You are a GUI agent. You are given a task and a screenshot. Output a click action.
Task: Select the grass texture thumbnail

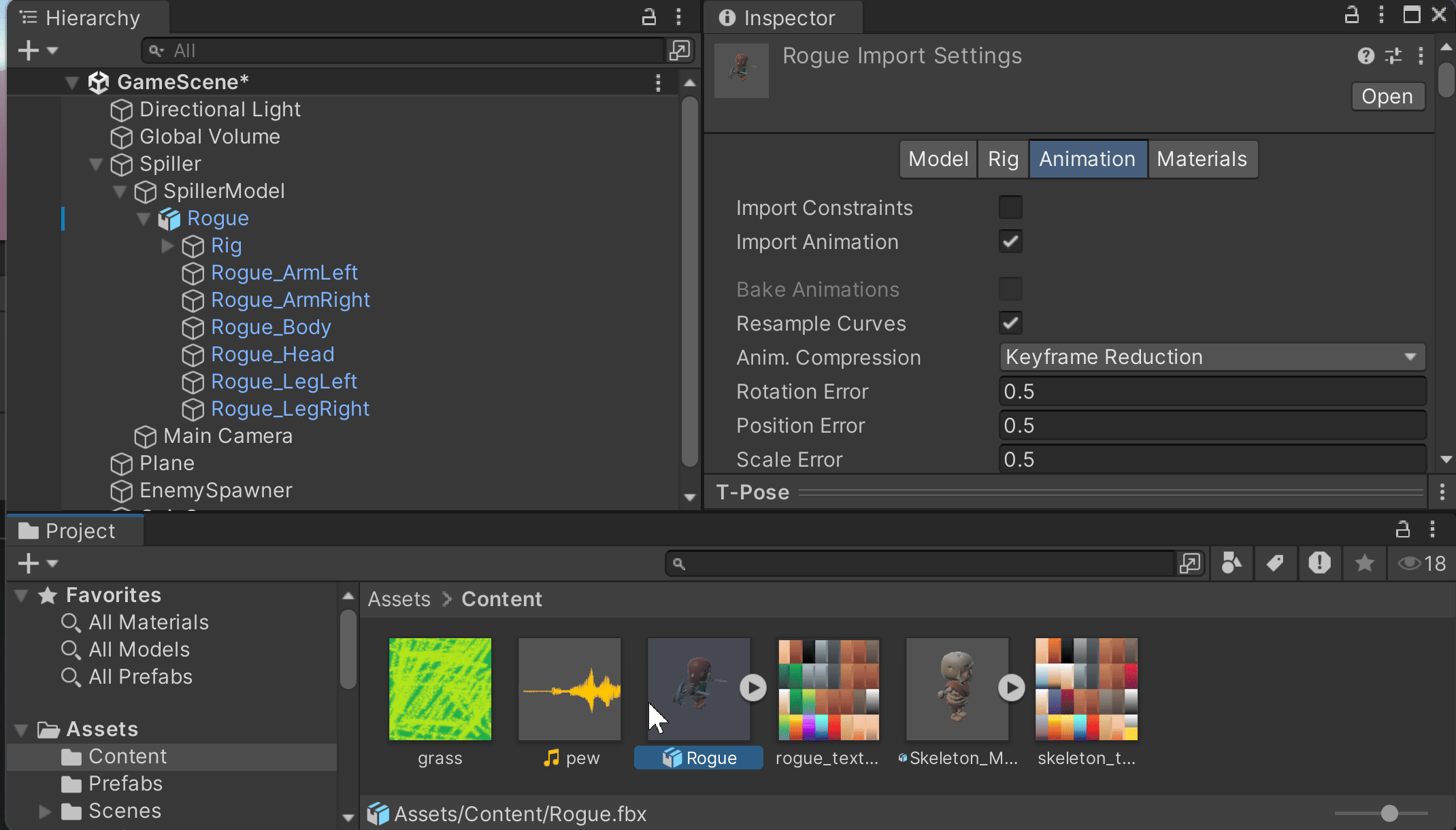[x=440, y=688]
